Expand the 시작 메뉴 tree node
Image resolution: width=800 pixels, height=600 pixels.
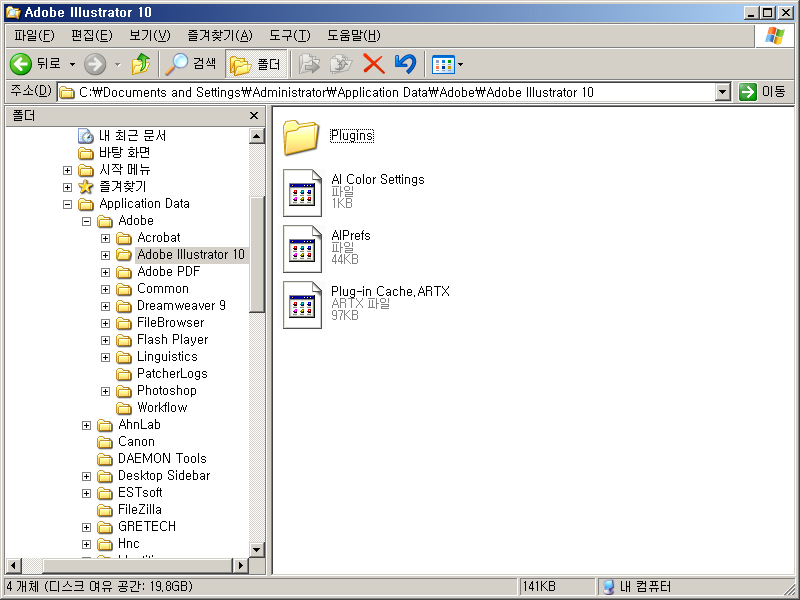(67, 170)
